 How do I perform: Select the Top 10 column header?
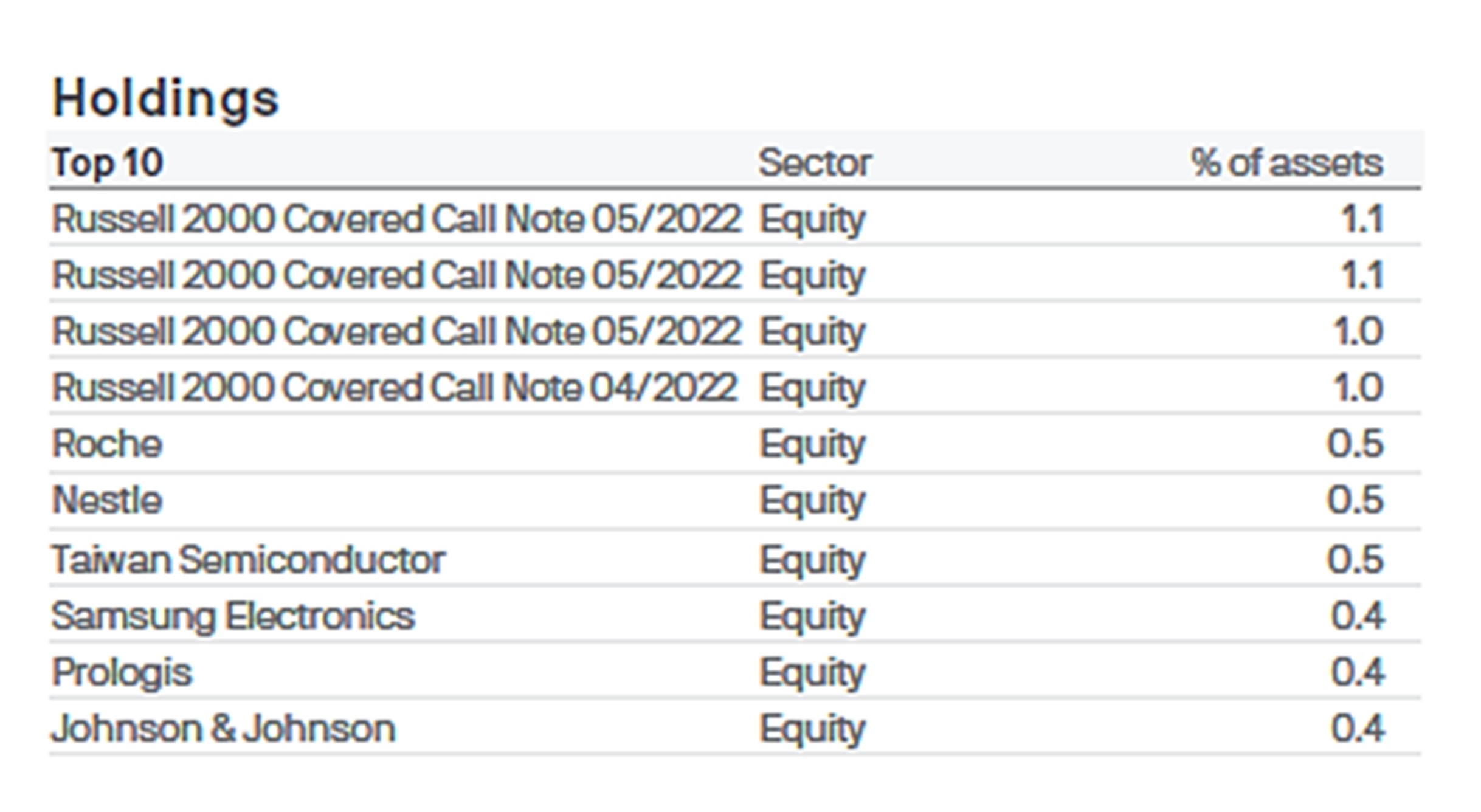point(108,163)
